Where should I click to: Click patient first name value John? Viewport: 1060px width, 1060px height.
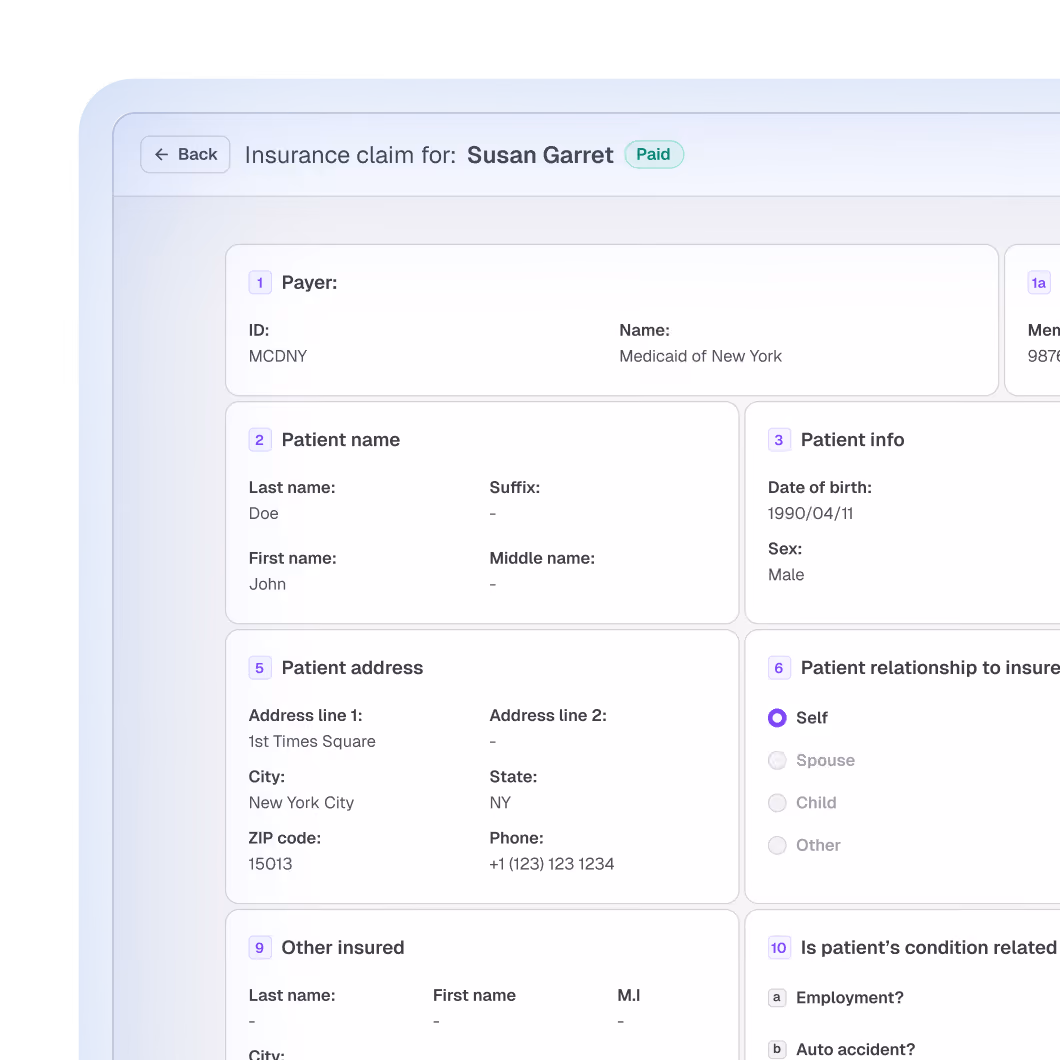[268, 584]
